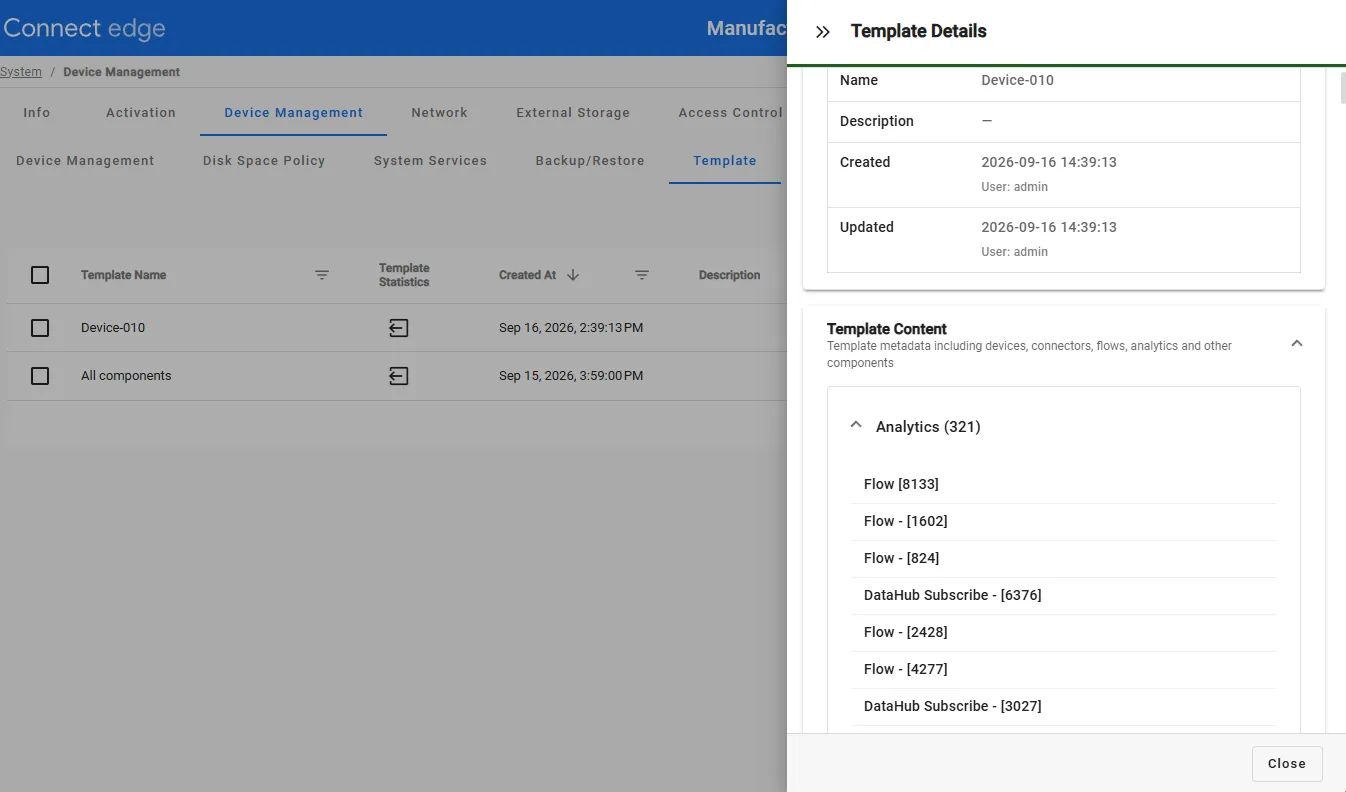Image resolution: width=1346 pixels, height=792 pixels.
Task: Toggle the select-all templates checkbox
Action: pyautogui.click(x=40, y=275)
